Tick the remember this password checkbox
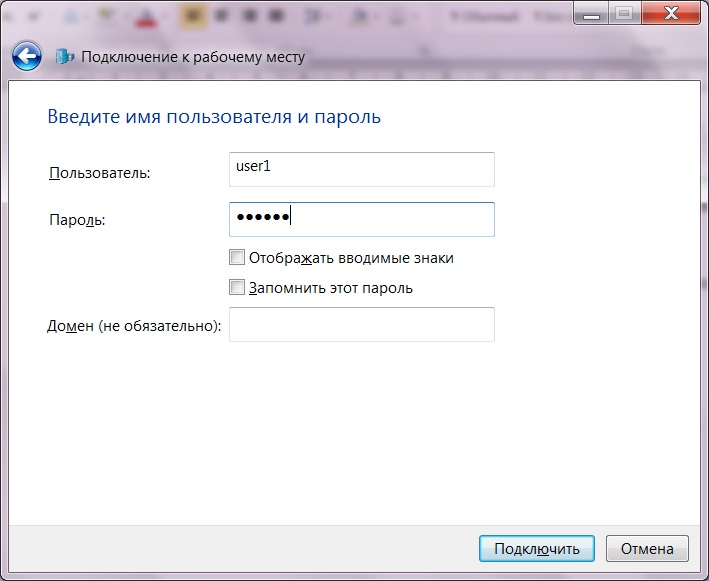The height and width of the screenshot is (581, 709). tap(237, 288)
